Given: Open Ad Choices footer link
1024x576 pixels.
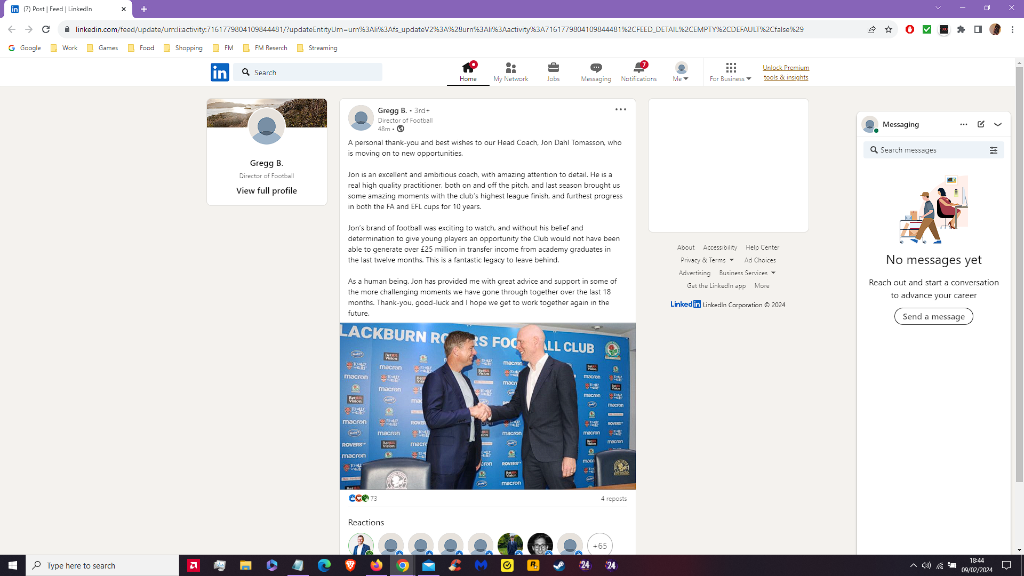Looking at the screenshot, I should pyautogui.click(x=760, y=260).
